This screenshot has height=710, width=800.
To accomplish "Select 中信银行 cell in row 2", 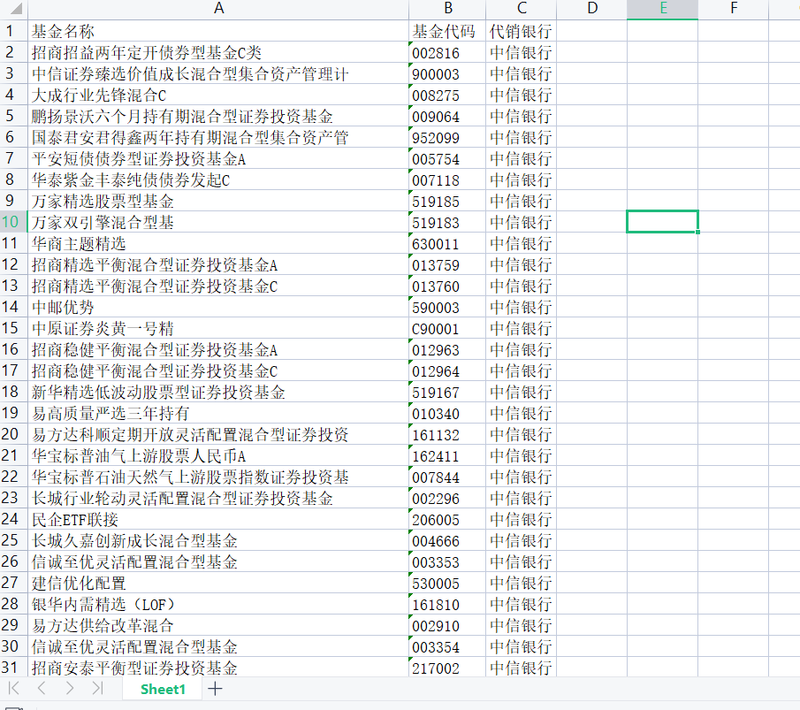I will pos(521,53).
